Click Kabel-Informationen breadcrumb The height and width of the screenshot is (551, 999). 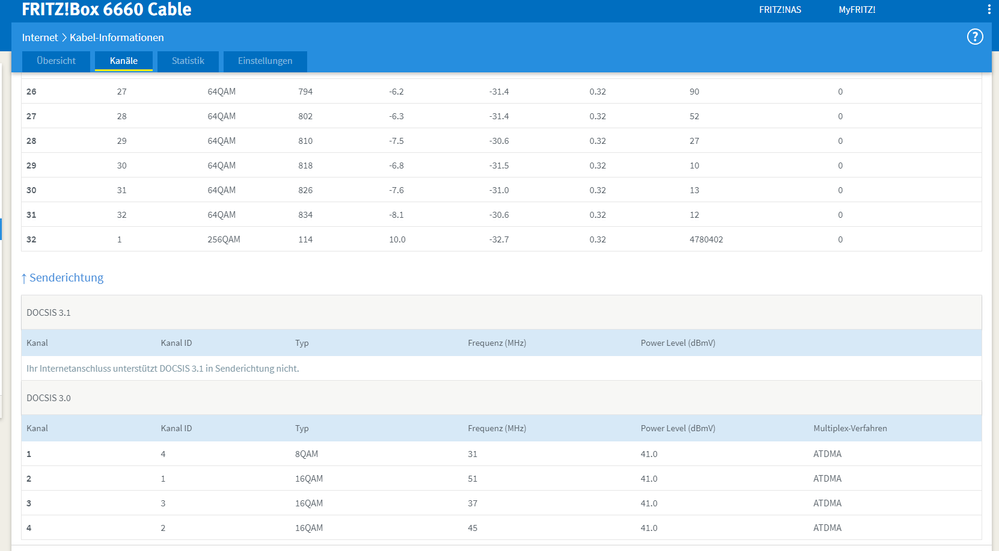(x=117, y=38)
